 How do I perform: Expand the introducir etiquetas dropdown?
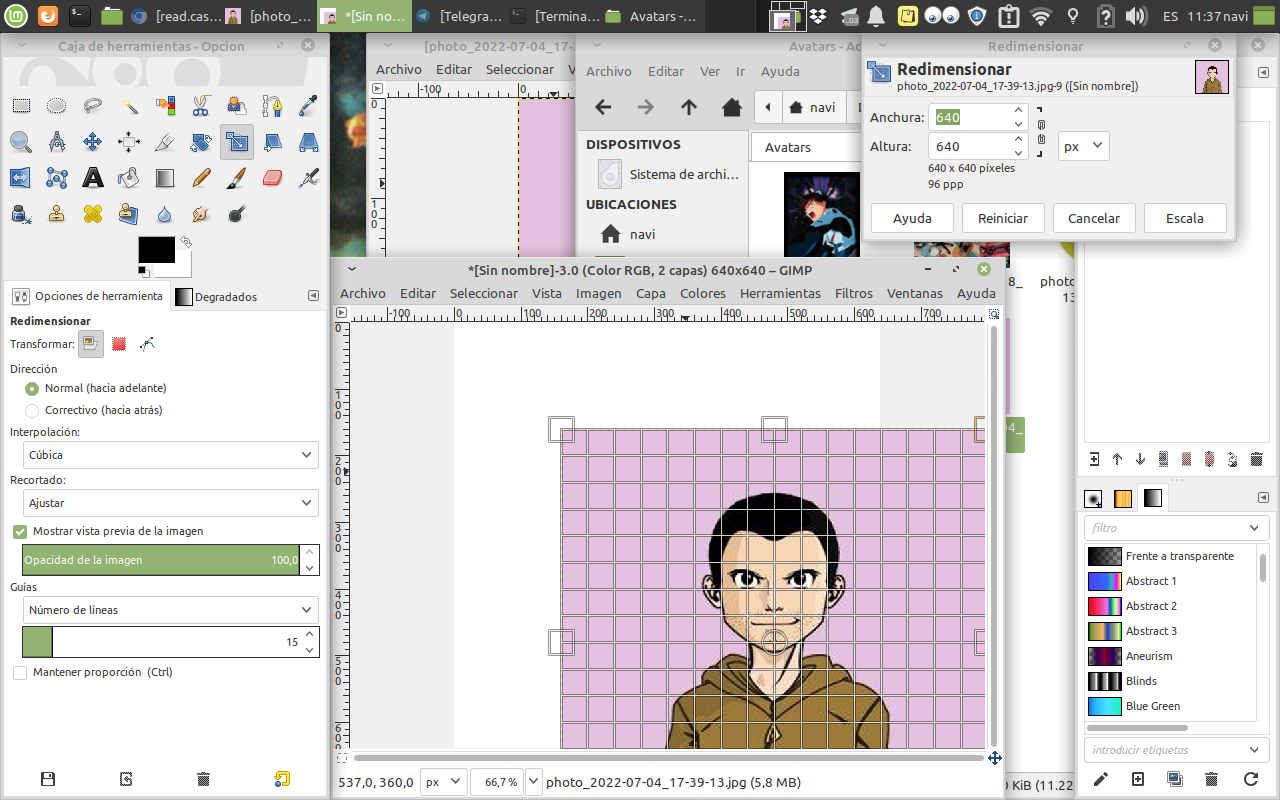pos(1176,750)
